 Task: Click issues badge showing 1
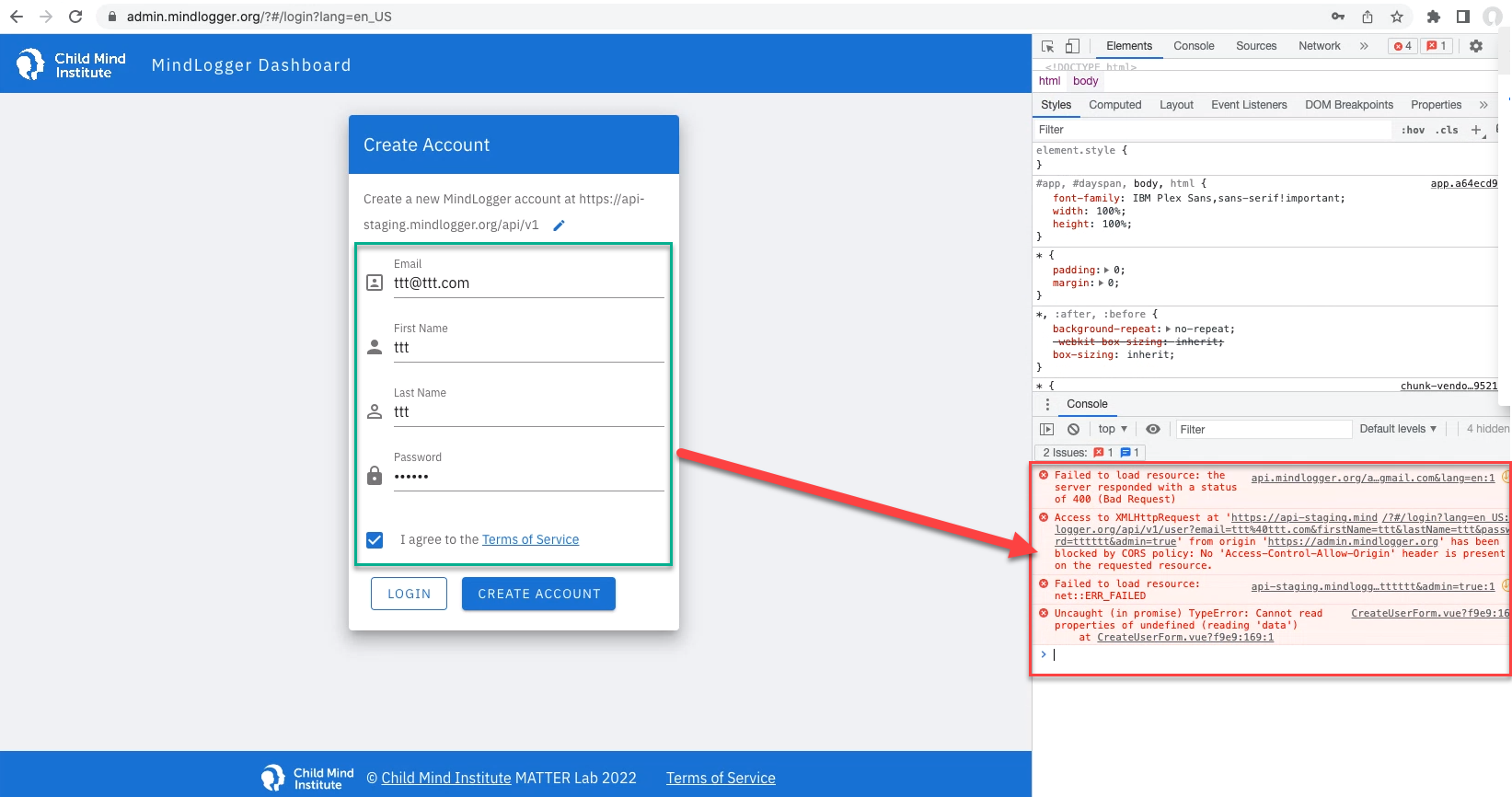(1437, 46)
